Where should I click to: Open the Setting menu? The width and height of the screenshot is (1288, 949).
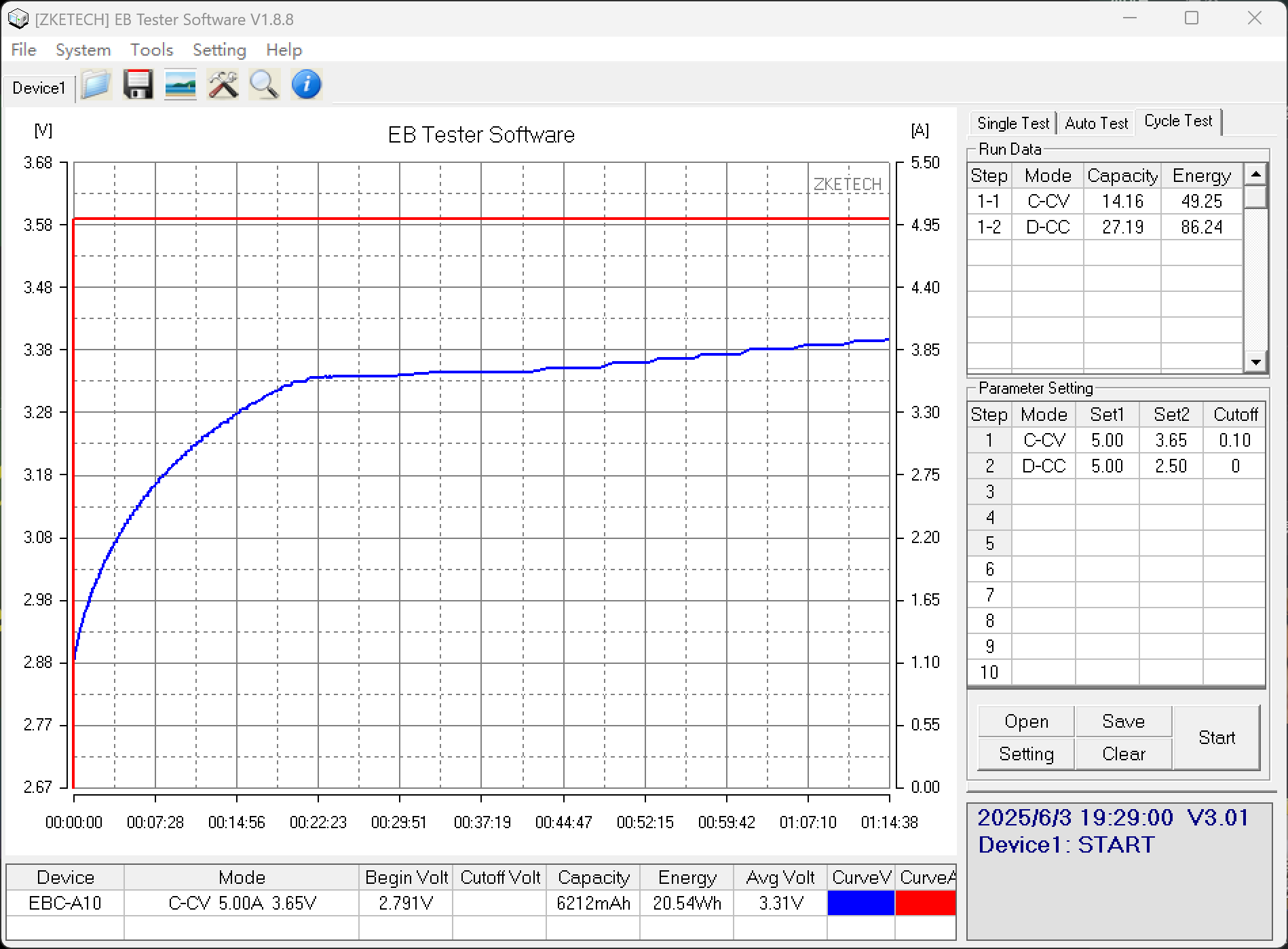tap(219, 50)
